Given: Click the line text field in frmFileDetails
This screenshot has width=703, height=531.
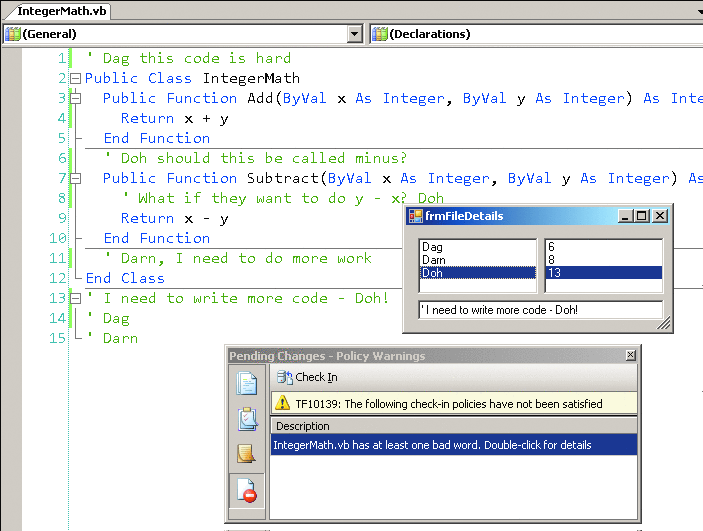Looking at the screenshot, I should pyautogui.click(x=540, y=310).
